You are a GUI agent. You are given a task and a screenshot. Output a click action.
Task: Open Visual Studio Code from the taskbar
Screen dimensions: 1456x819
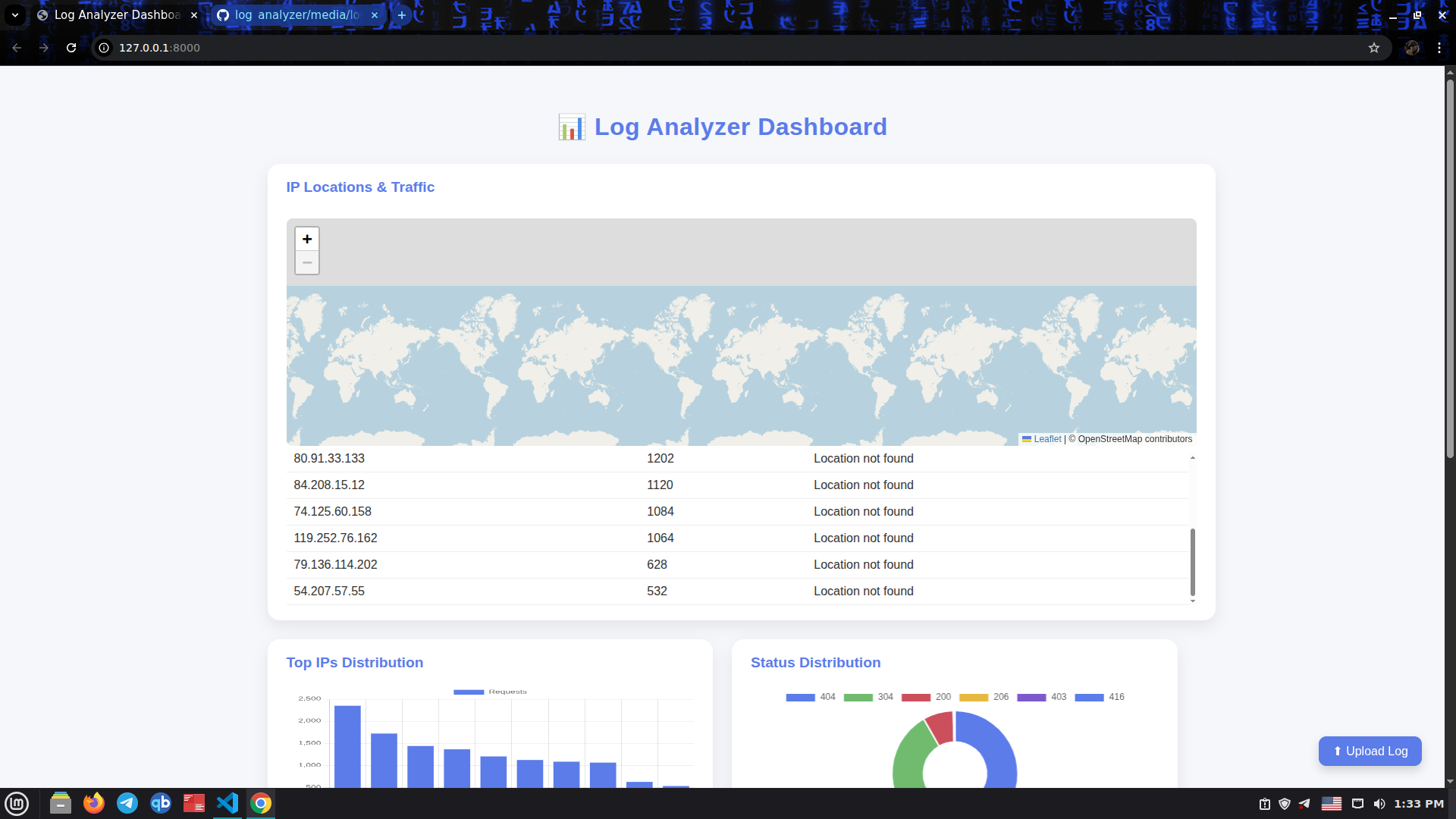click(x=227, y=803)
